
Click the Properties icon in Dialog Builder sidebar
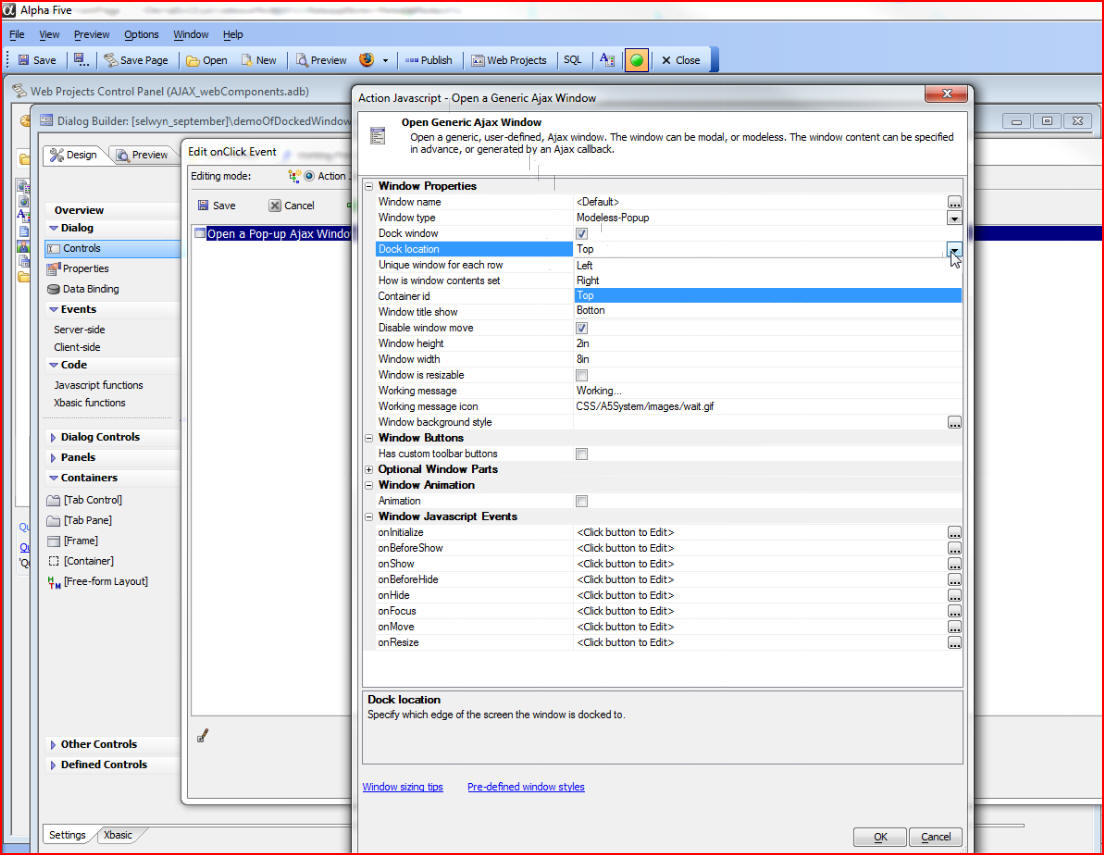pos(53,269)
